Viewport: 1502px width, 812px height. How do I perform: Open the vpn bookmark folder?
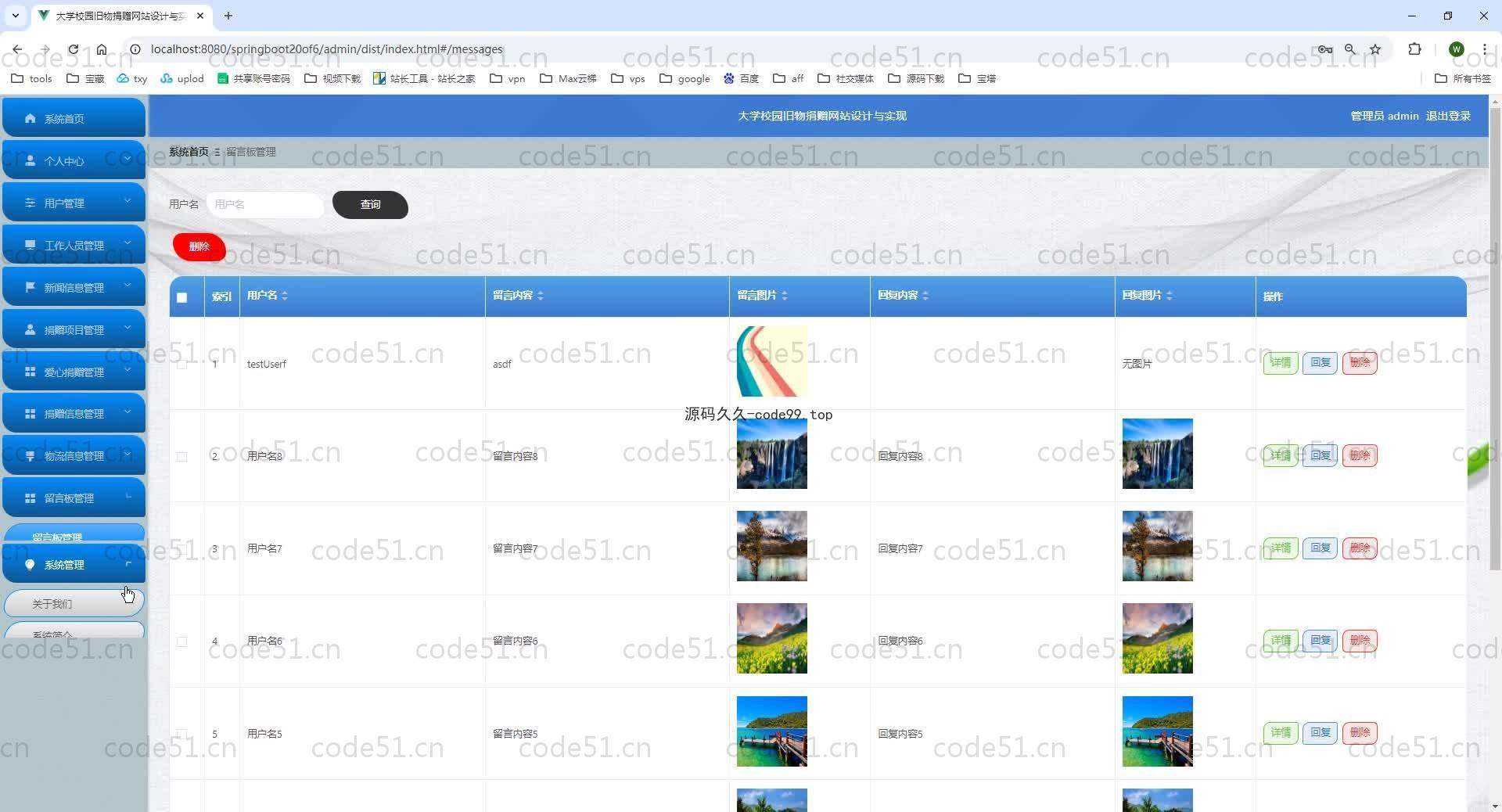507,78
